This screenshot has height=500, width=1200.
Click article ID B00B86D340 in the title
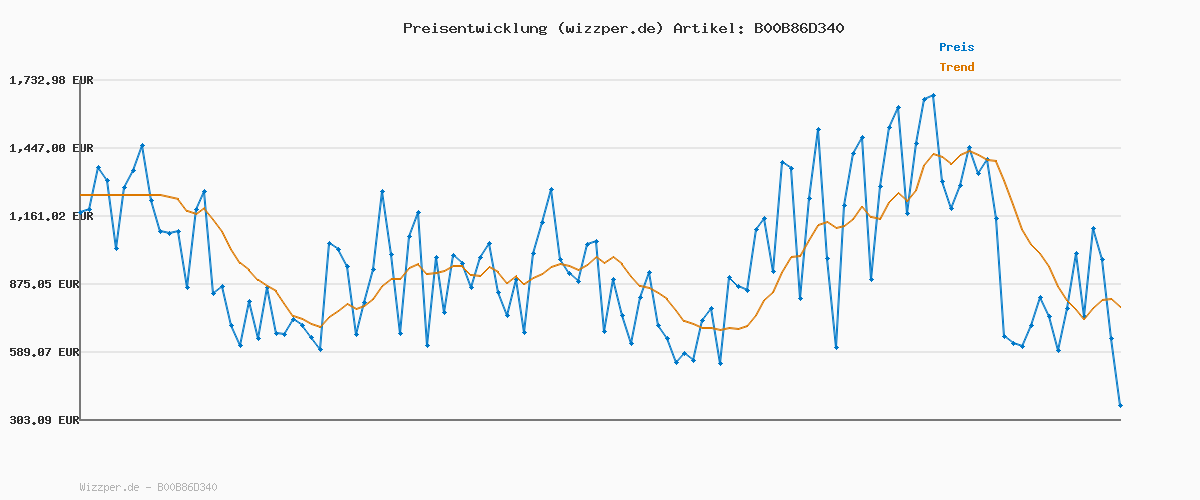point(795,28)
